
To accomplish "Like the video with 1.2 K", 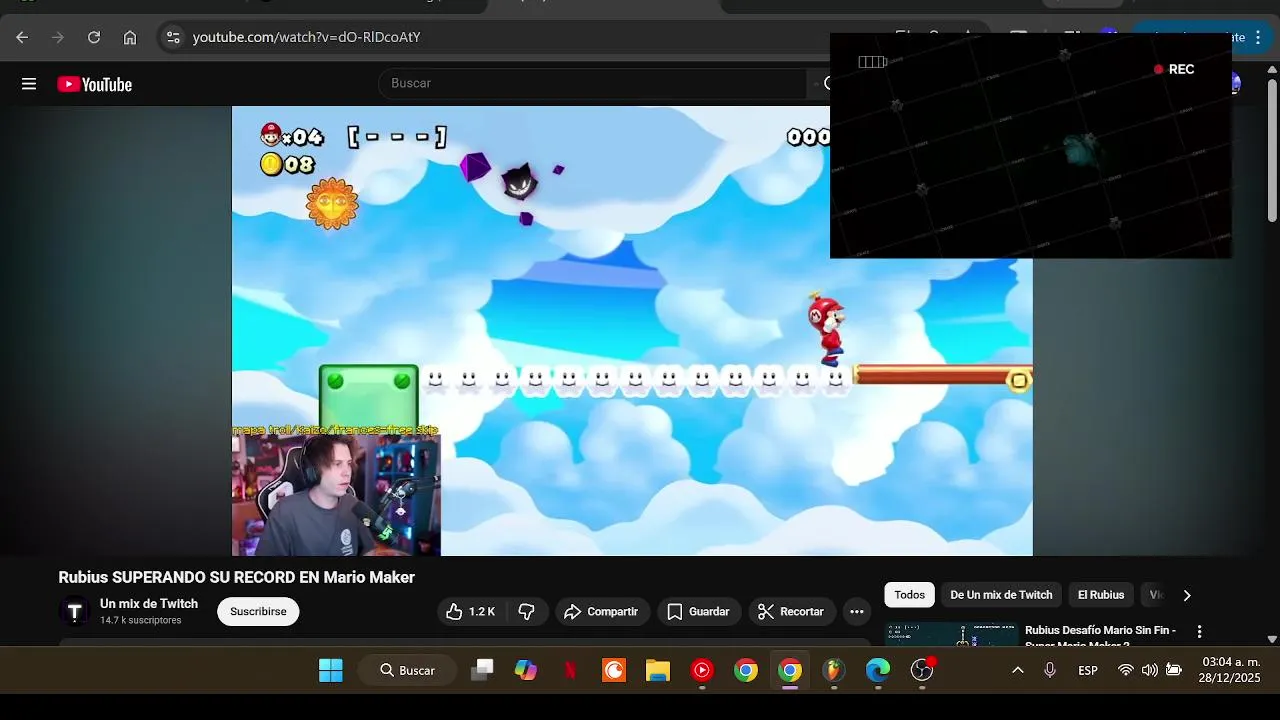I will click(x=471, y=611).
